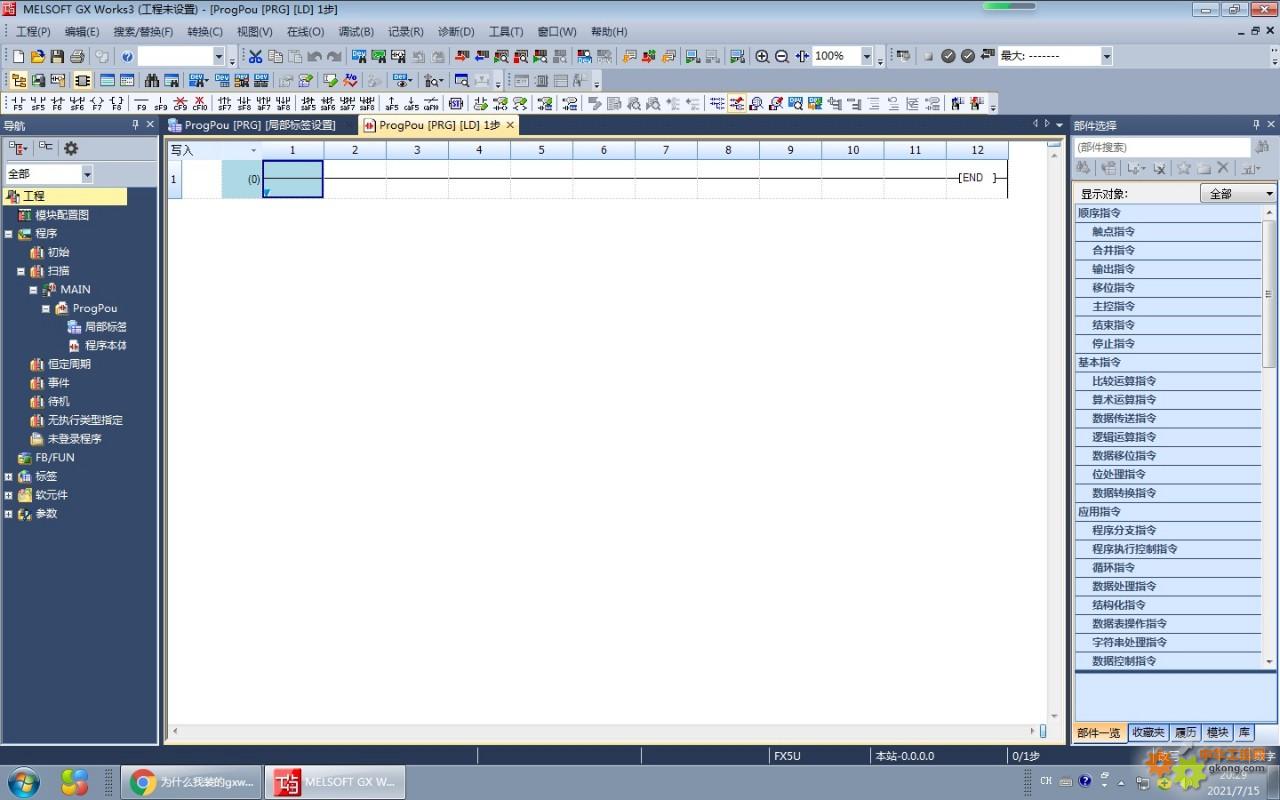This screenshot has width=1280, height=800.
Task: Click the Cut scissors icon
Action: (256, 56)
